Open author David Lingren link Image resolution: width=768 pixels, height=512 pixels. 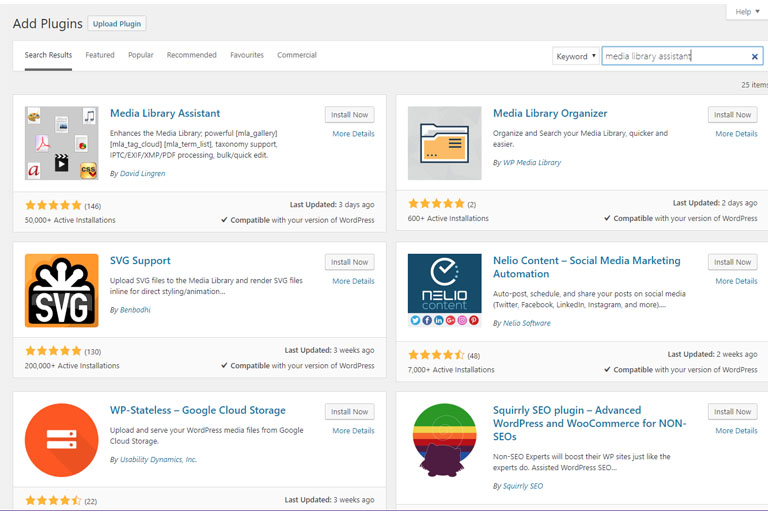(143, 173)
